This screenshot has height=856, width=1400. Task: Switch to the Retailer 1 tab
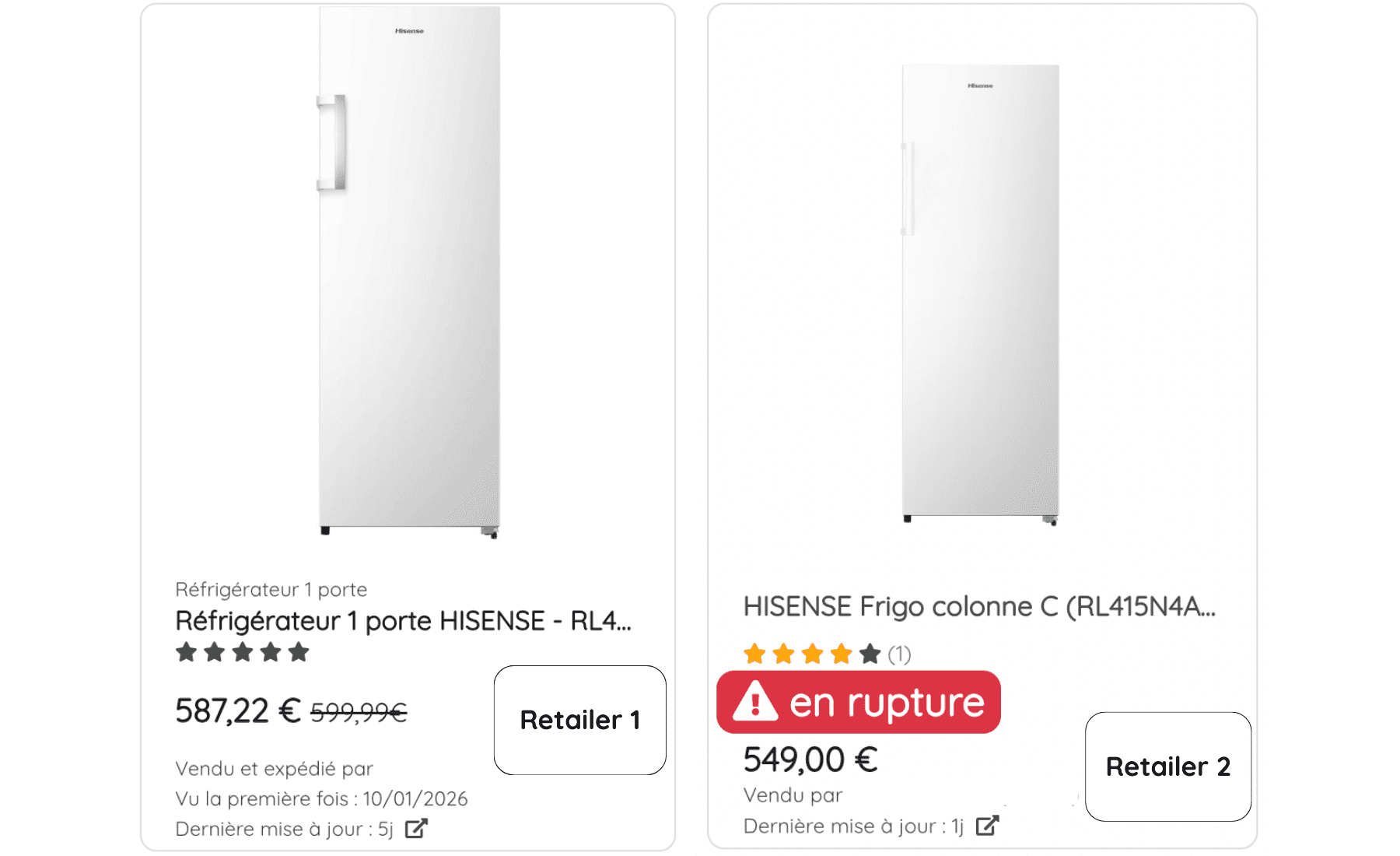click(579, 720)
